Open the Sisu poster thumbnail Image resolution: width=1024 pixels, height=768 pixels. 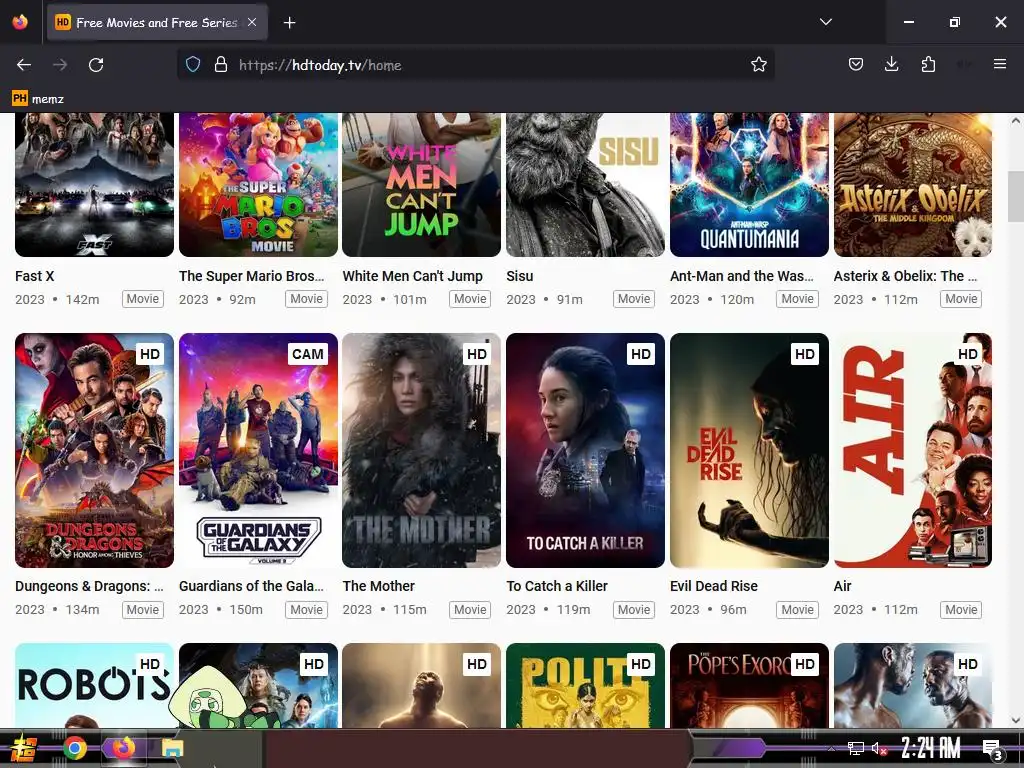tap(585, 185)
